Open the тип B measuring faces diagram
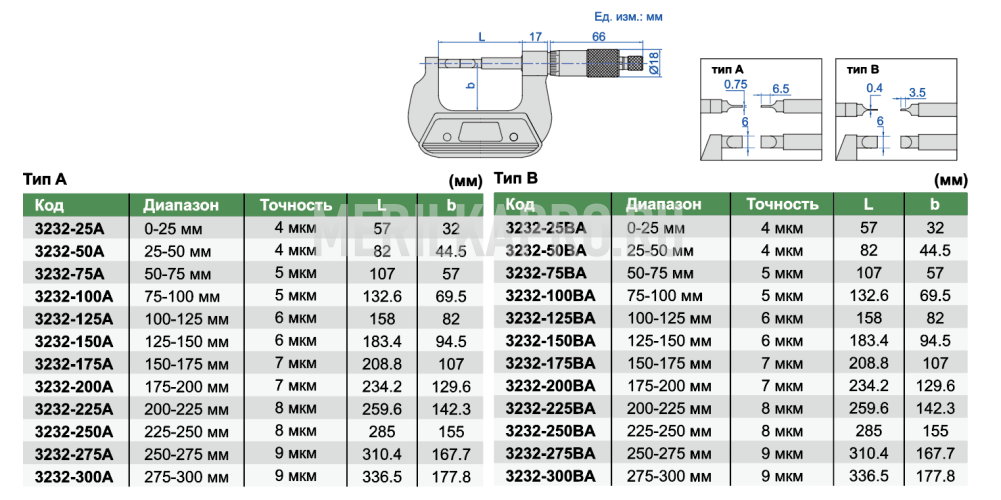This screenshot has height=500, width=1001. coord(896,109)
